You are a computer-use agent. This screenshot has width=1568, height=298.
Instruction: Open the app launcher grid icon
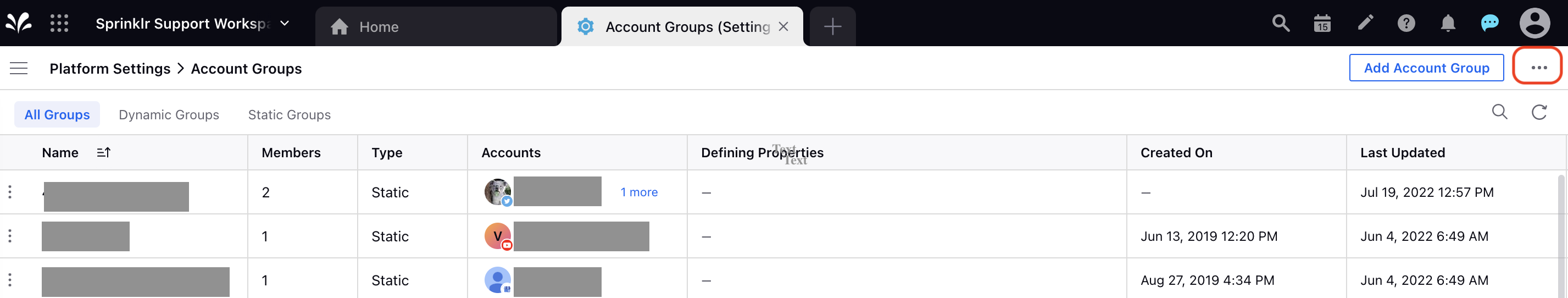tap(59, 24)
